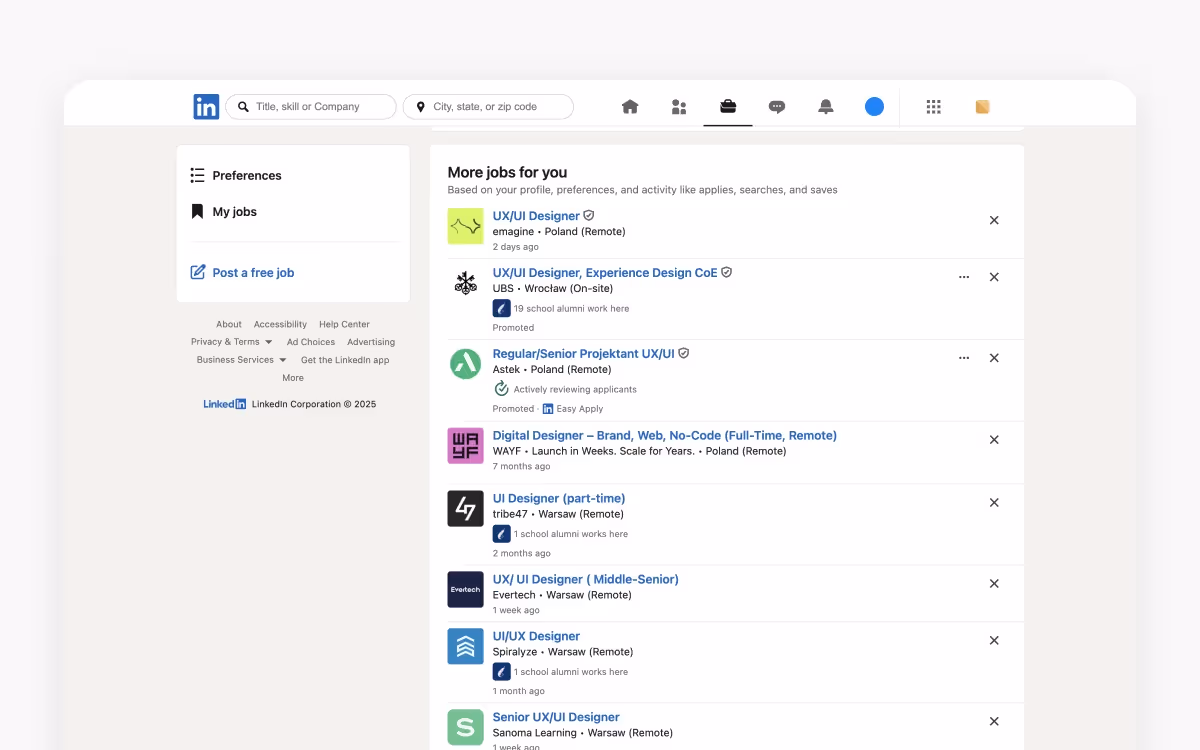This screenshot has width=1200, height=750.
Task: Click the verified shield on emagine job title
Action: coord(589,216)
